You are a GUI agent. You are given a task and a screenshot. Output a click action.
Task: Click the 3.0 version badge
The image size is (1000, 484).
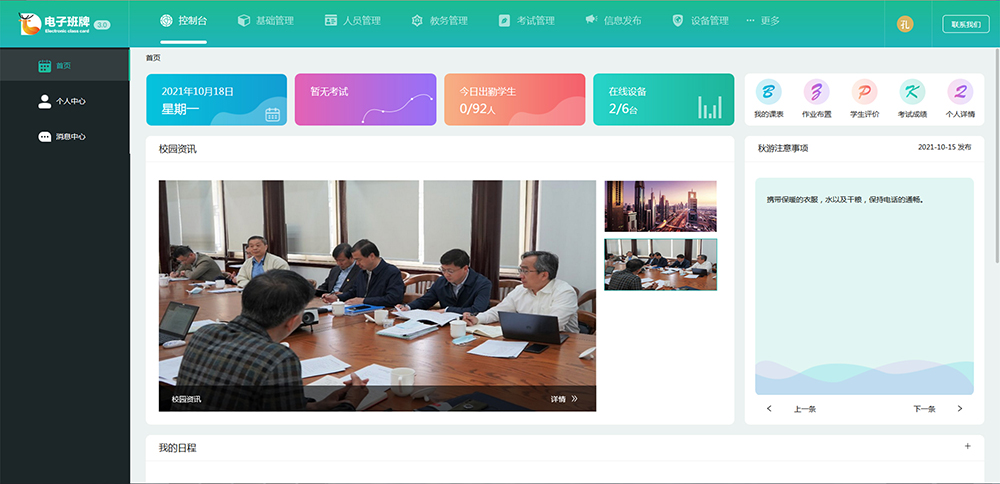pos(102,25)
